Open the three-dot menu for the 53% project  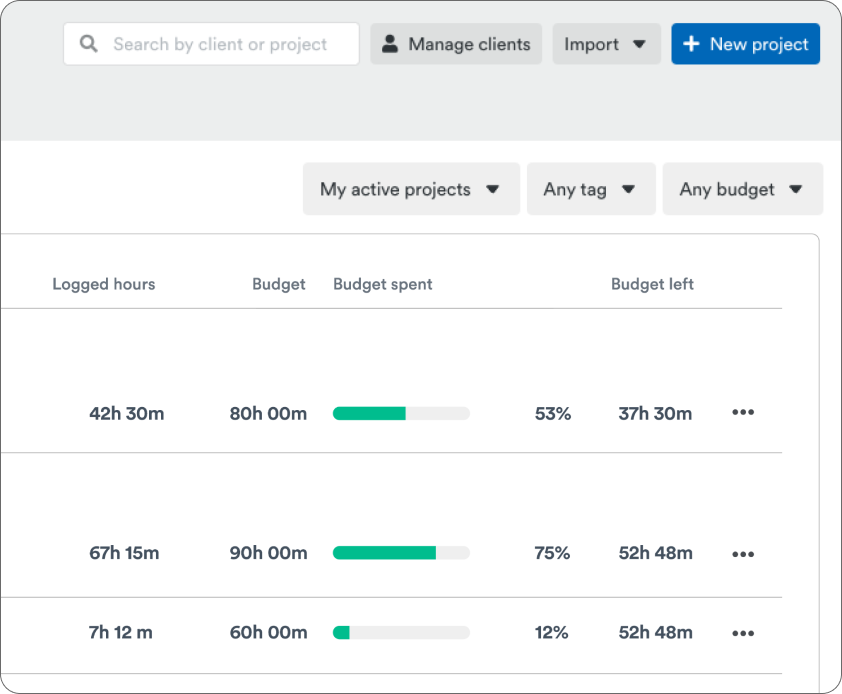pyautogui.click(x=743, y=413)
